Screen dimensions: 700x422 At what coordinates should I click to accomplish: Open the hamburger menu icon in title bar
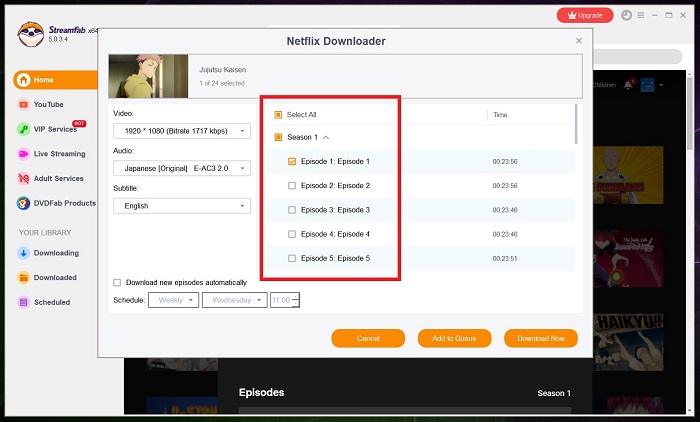coord(641,15)
